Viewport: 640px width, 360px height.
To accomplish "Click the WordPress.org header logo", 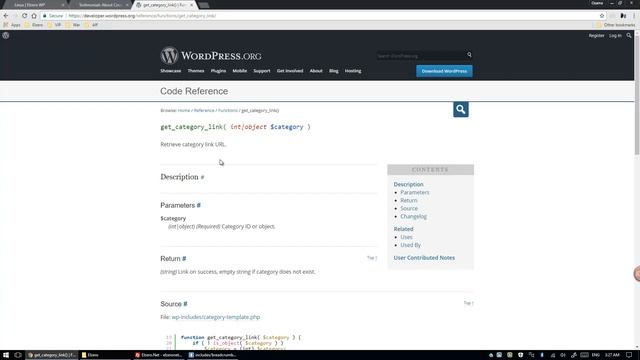I will [x=211, y=56].
